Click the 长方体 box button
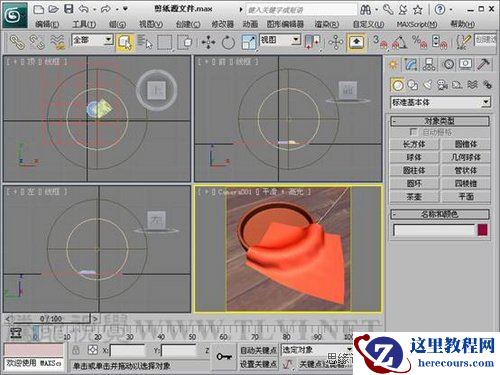Viewport: 500px width, 375px height. (414, 144)
